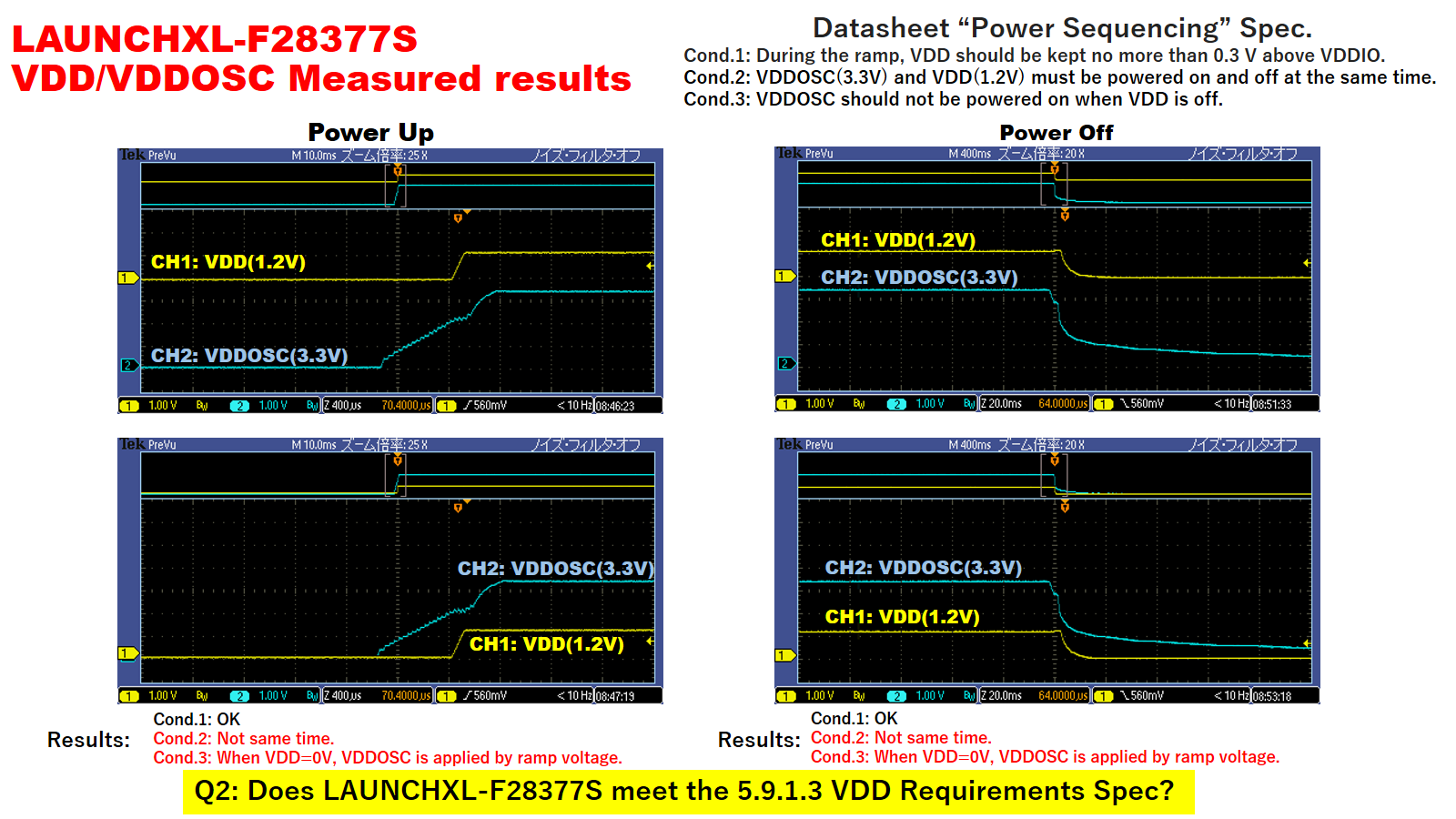Image resolution: width=1456 pixels, height=819 pixels.
Task: Click the CH2: VDDOSC(3.3V) label in the 08:53:18 capture
Action: coord(924,568)
